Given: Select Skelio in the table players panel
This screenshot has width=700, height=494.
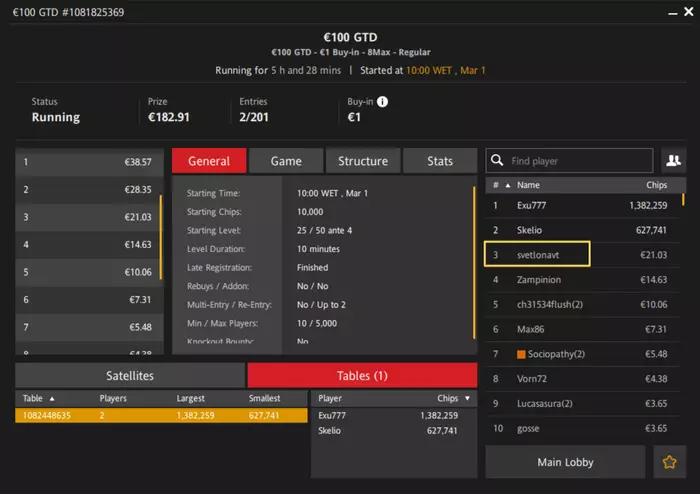Looking at the screenshot, I should pyautogui.click(x=394, y=431).
